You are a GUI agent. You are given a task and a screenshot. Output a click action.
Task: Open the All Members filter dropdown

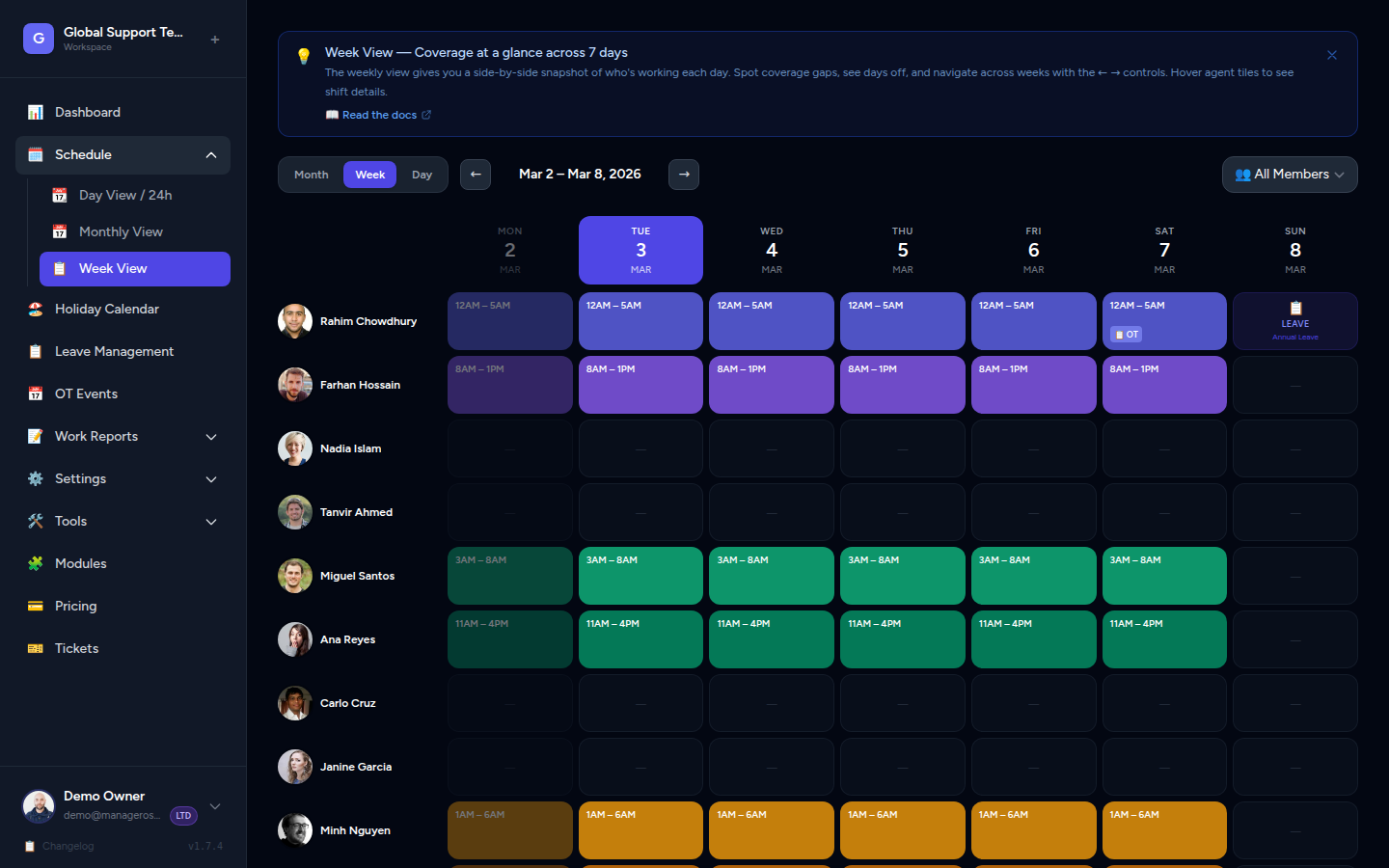(x=1290, y=175)
